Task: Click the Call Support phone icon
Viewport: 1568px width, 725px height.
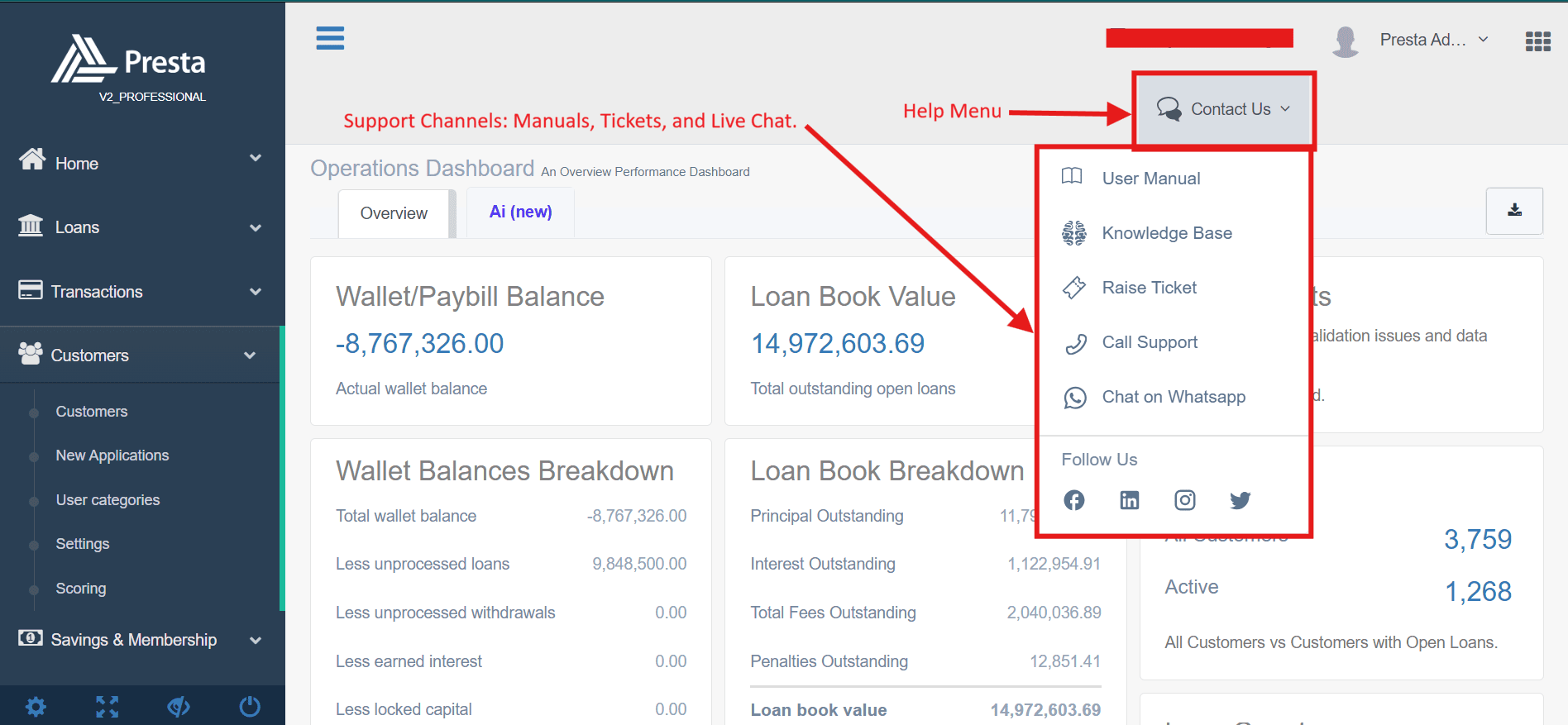Action: pos(1076,344)
